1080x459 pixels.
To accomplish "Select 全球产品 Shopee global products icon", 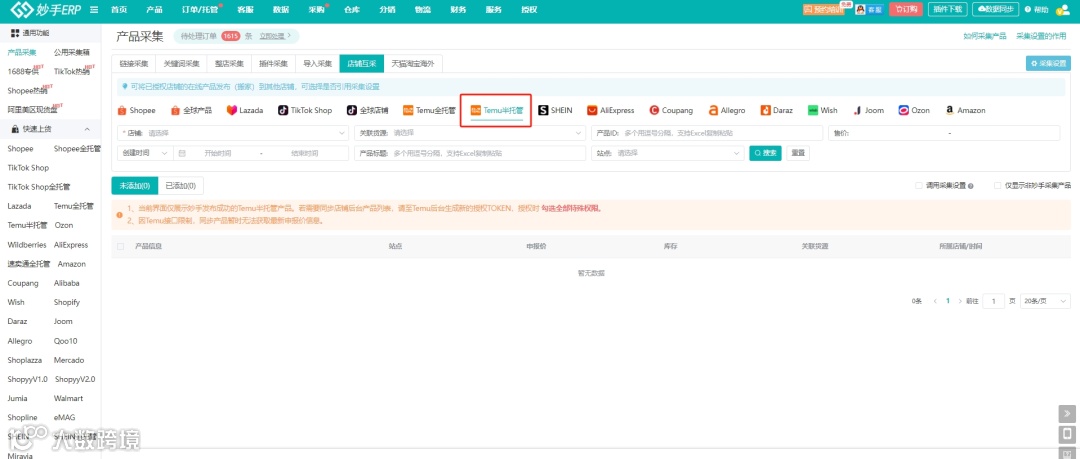I will click(x=176, y=110).
